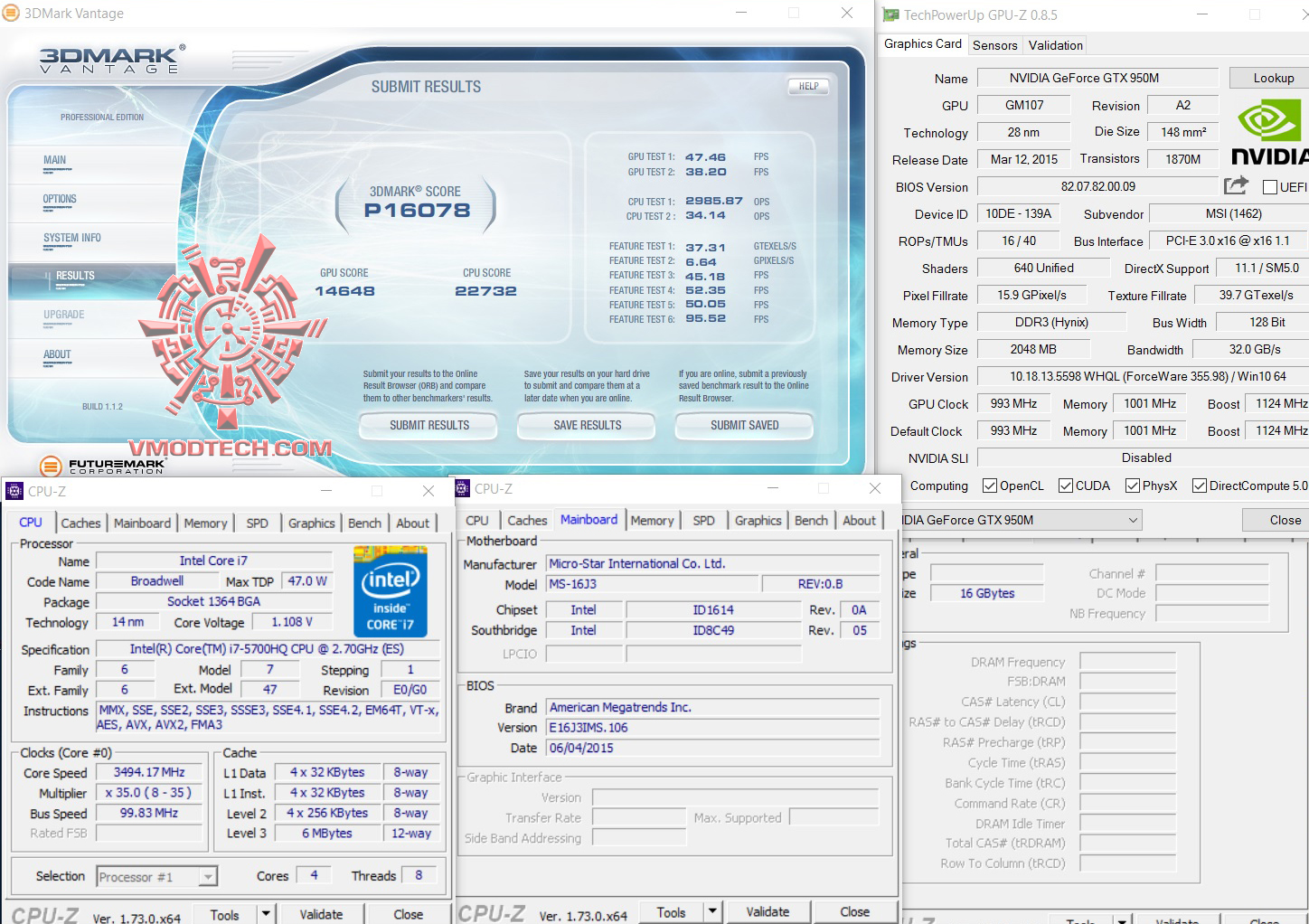Click the BIOS share/export icon in GPU-Z
The image size is (1309, 924).
point(1236,185)
